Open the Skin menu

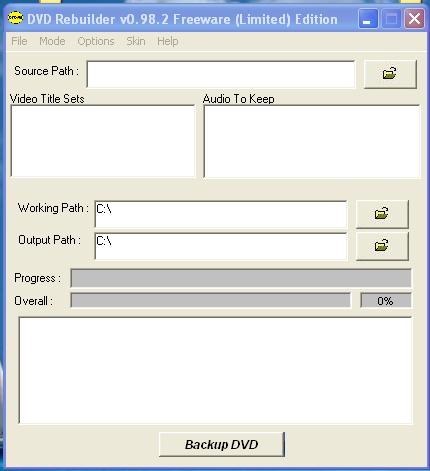(x=136, y=41)
